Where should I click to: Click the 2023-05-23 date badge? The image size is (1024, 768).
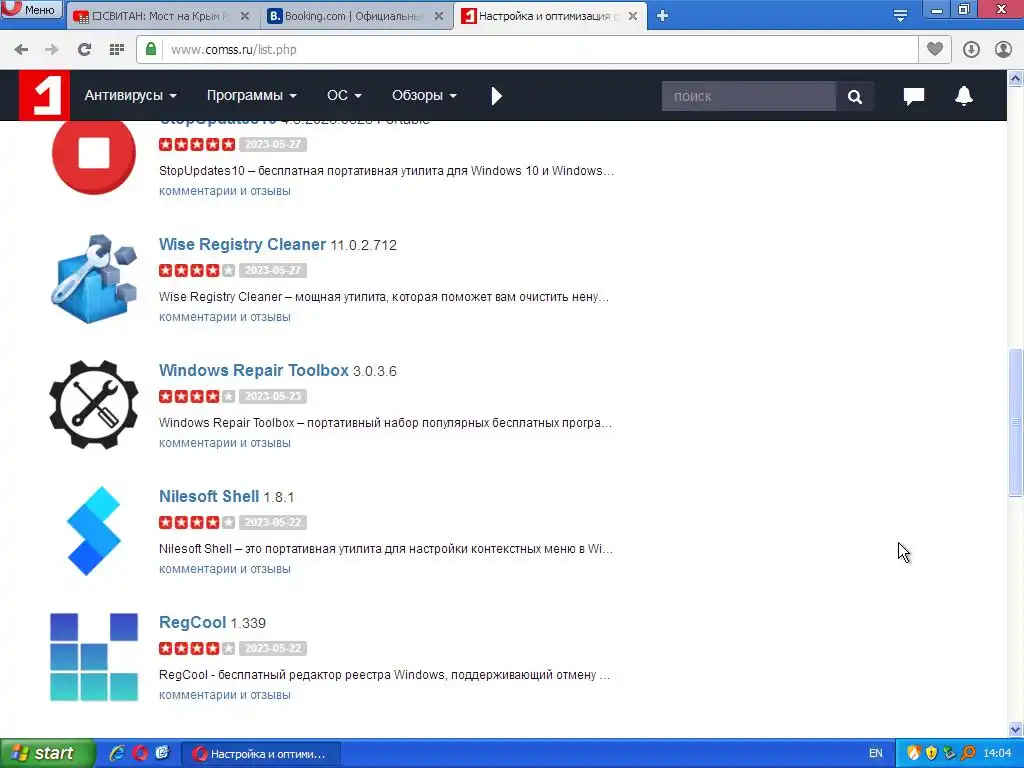pos(273,396)
